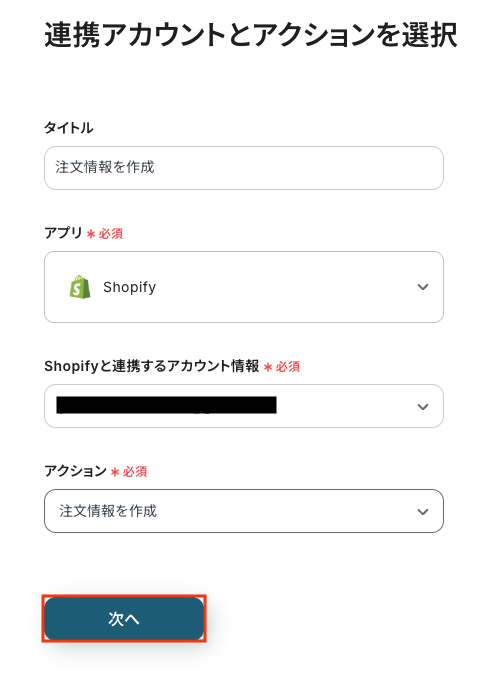Click the 連携アカウントとアクションを選択 heading
This screenshot has width=487, height=676.
[x=250, y=35]
